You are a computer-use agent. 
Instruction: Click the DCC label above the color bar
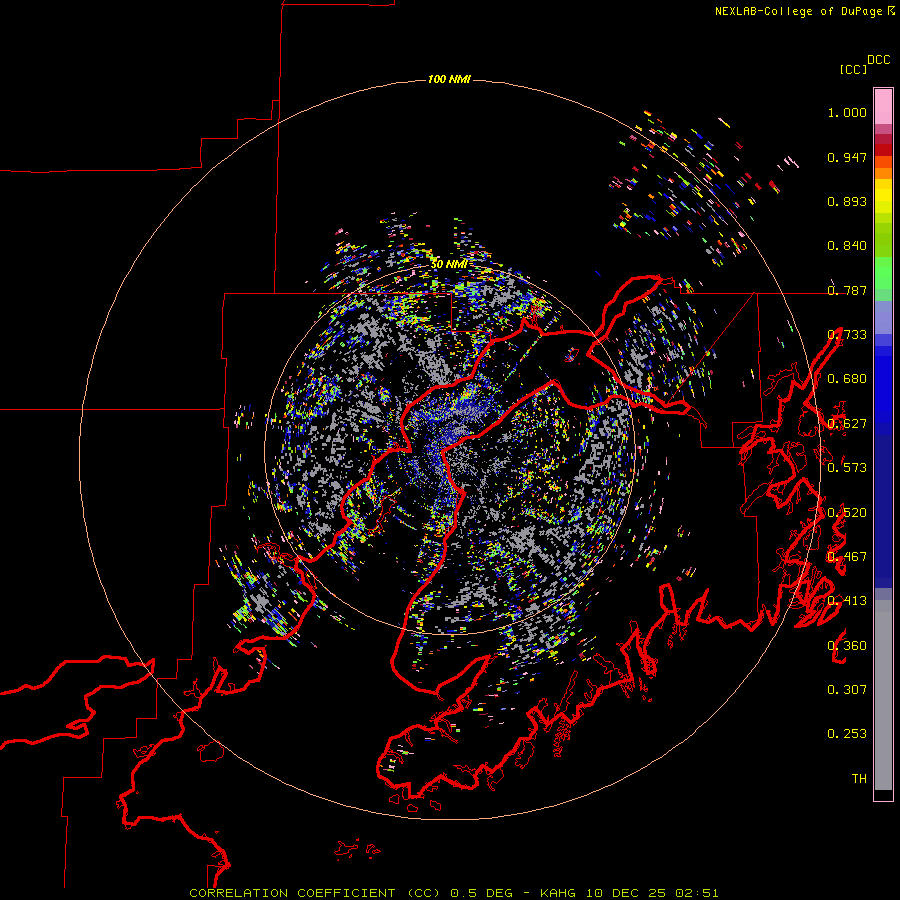point(879,60)
